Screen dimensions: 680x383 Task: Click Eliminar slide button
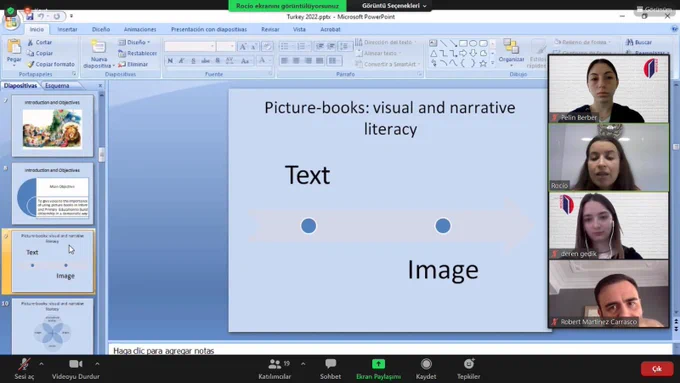133,64
